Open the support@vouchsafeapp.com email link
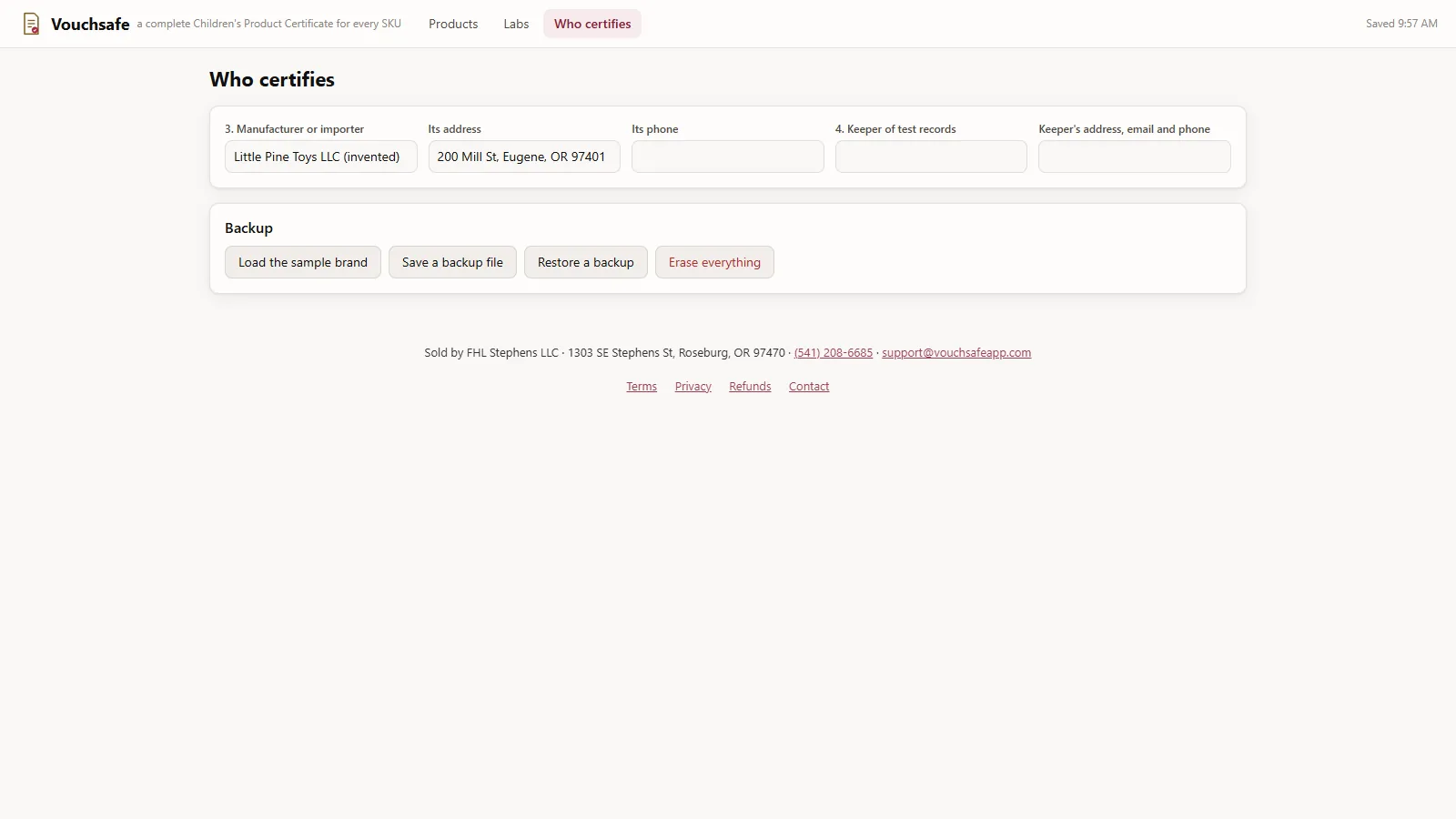Screen dimensions: 1456x819 (956, 353)
